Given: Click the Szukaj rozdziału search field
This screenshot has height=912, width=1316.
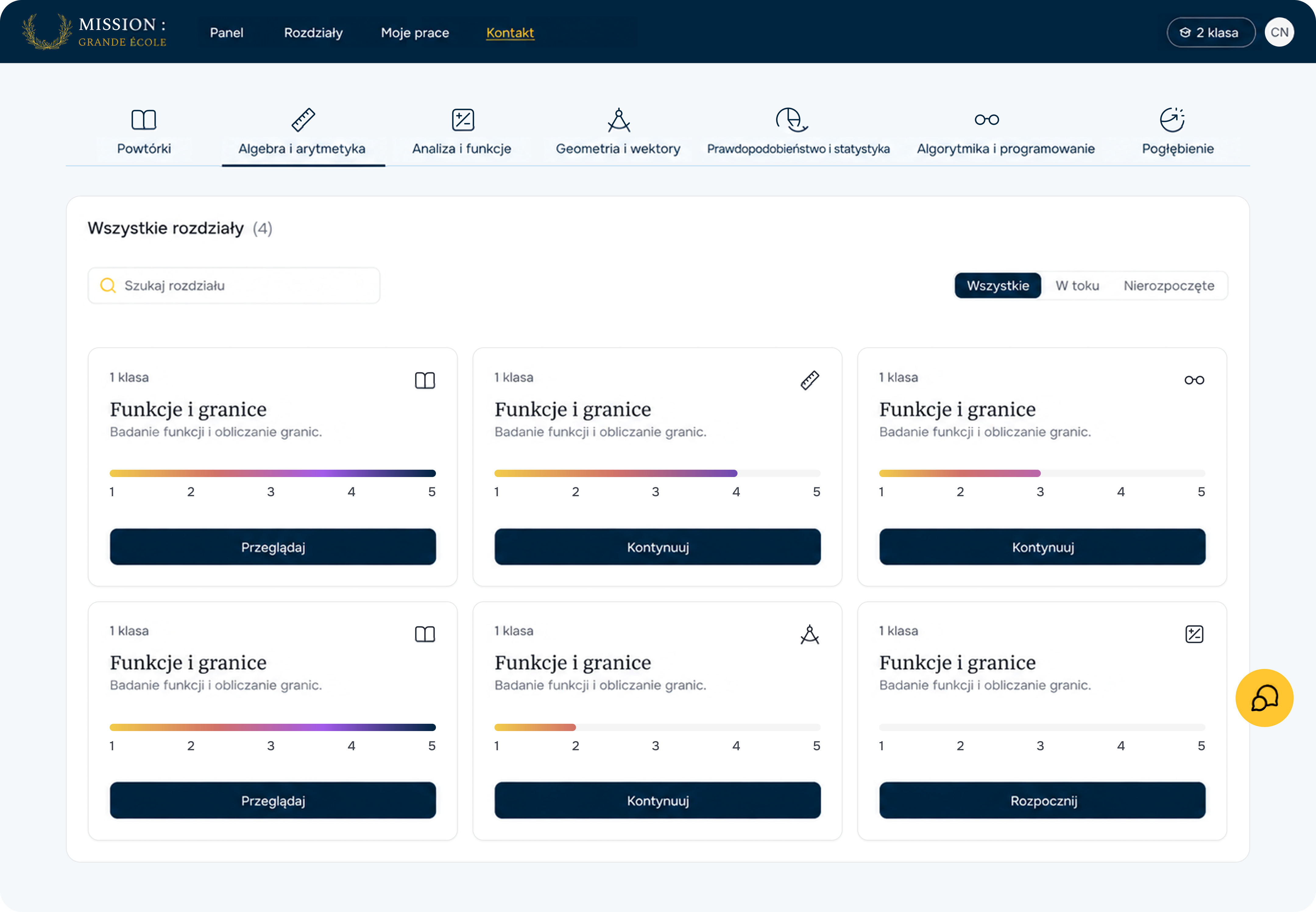Looking at the screenshot, I should [234, 285].
